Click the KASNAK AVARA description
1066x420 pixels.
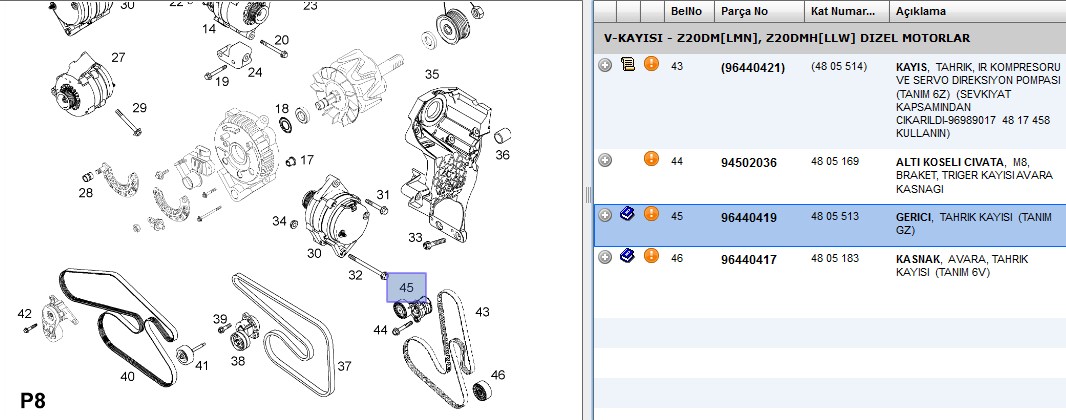click(x=962, y=266)
